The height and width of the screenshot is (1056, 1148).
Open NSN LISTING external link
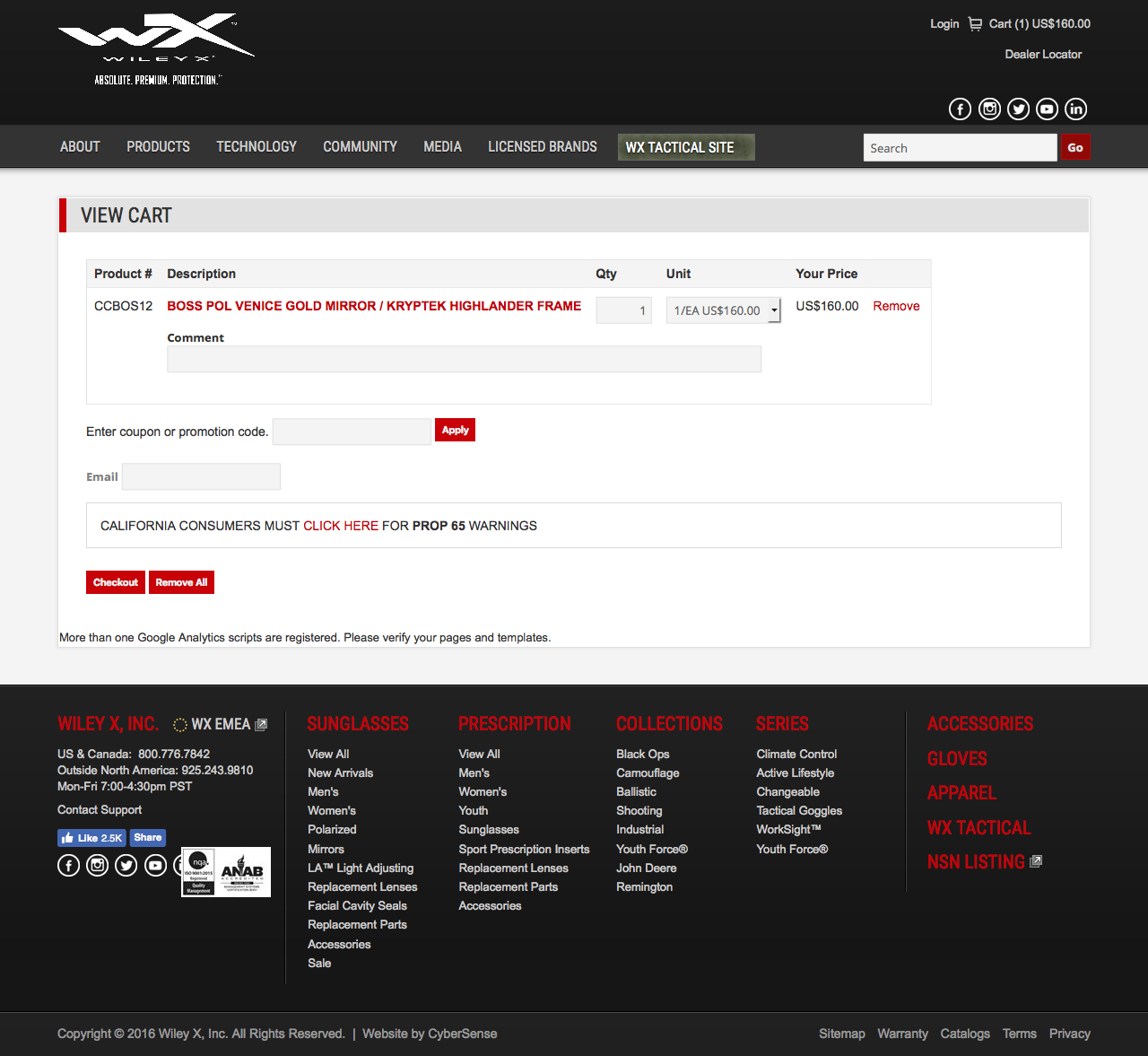pyautogui.click(x=984, y=862)
